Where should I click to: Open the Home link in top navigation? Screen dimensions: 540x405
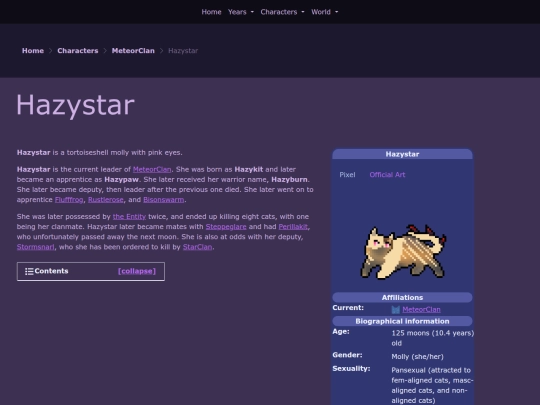(x=211, y=12)
